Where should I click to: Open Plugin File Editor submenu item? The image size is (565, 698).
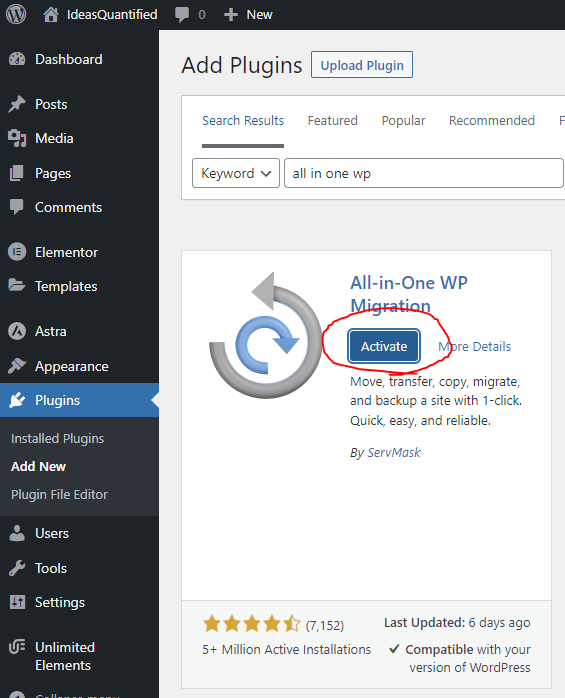pyautogui.click(x=59, y=495)
